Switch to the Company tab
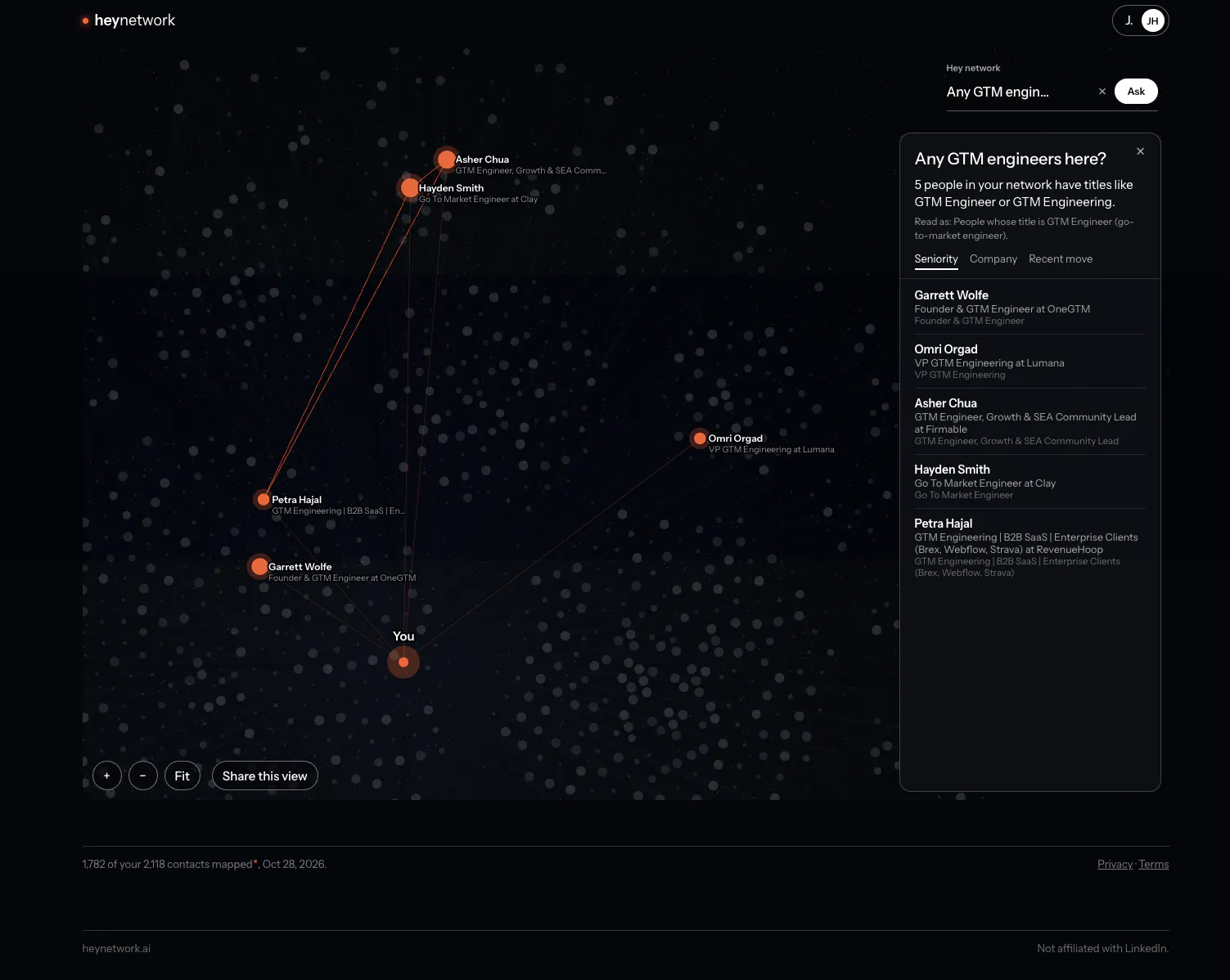The height and width of the screenshot is (980, 1230). (x=993, y=259)
